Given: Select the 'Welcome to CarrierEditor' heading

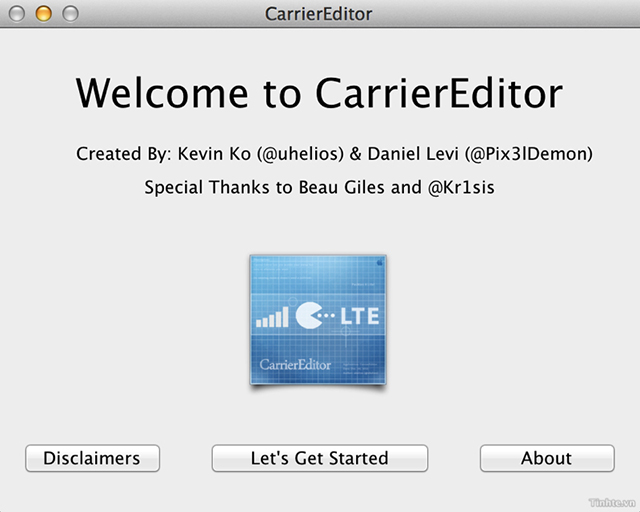Looking at the screenshot, I should [x=319, y=93].
